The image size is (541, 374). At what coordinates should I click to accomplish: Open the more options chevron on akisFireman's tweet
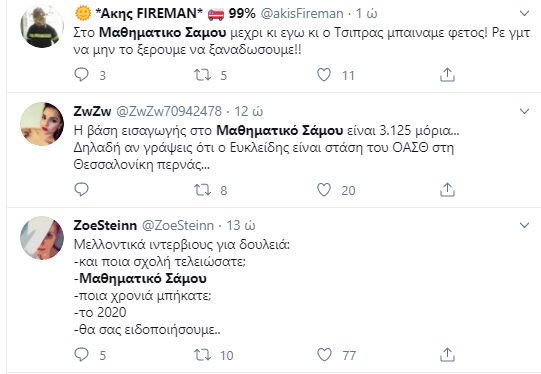[x=524, y=13]
